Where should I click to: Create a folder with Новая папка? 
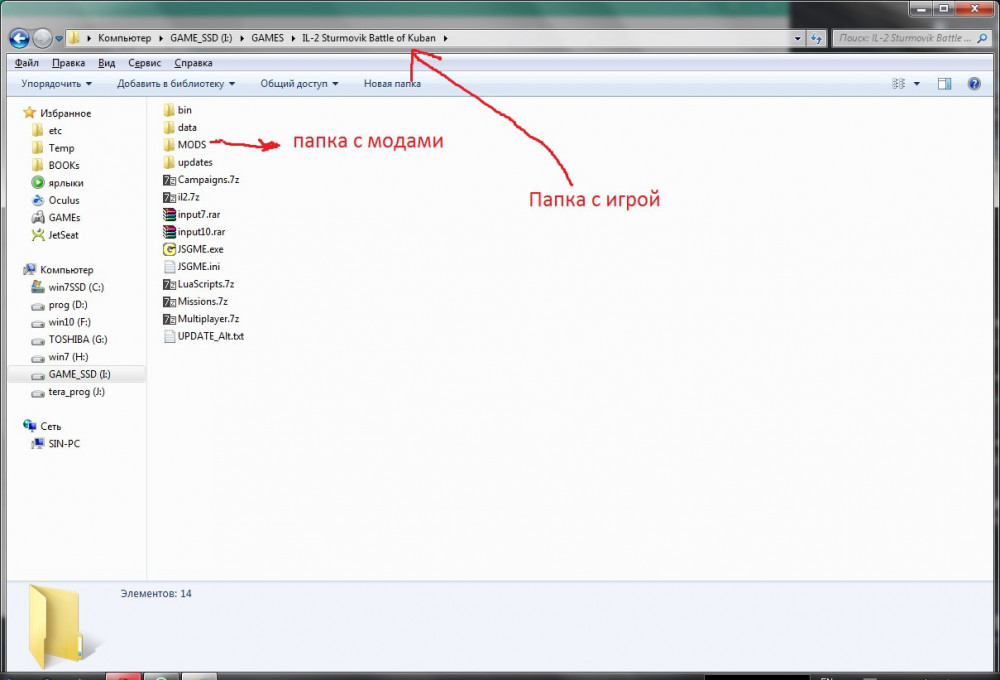click(x=392, y=84)
